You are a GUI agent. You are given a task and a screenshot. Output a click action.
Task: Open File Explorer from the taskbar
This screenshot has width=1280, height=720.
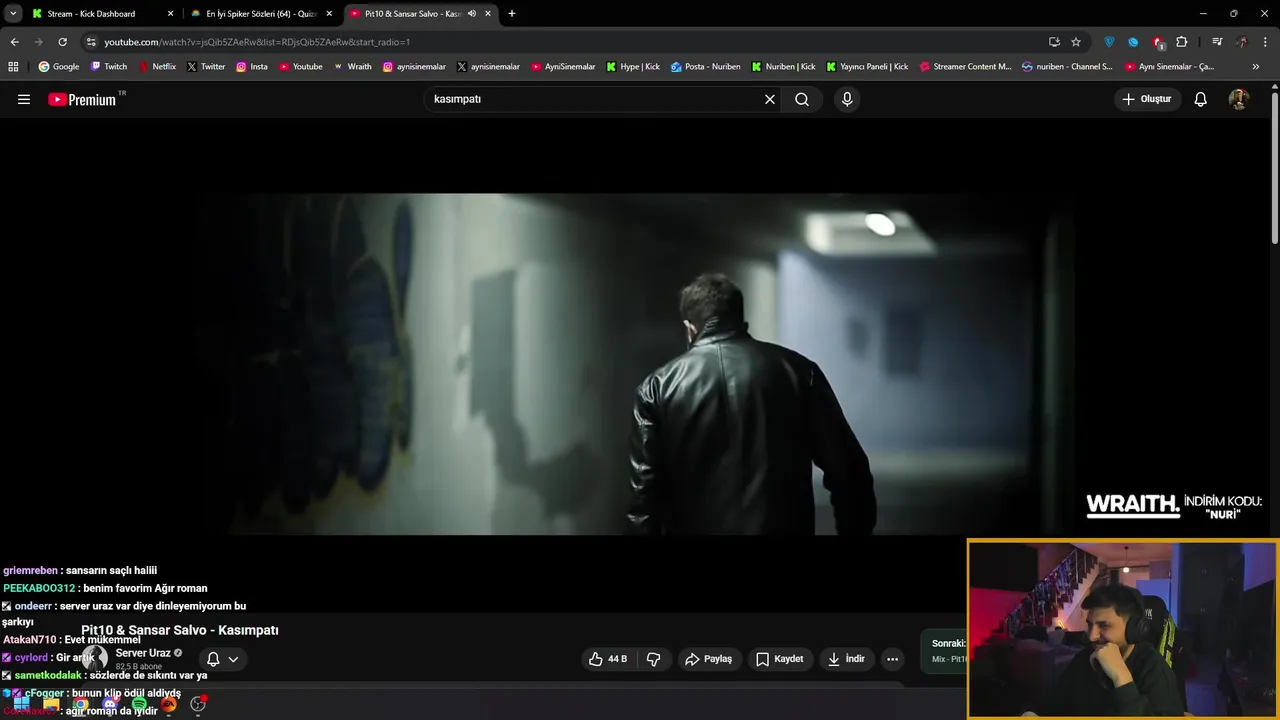[x=51, y=704]
